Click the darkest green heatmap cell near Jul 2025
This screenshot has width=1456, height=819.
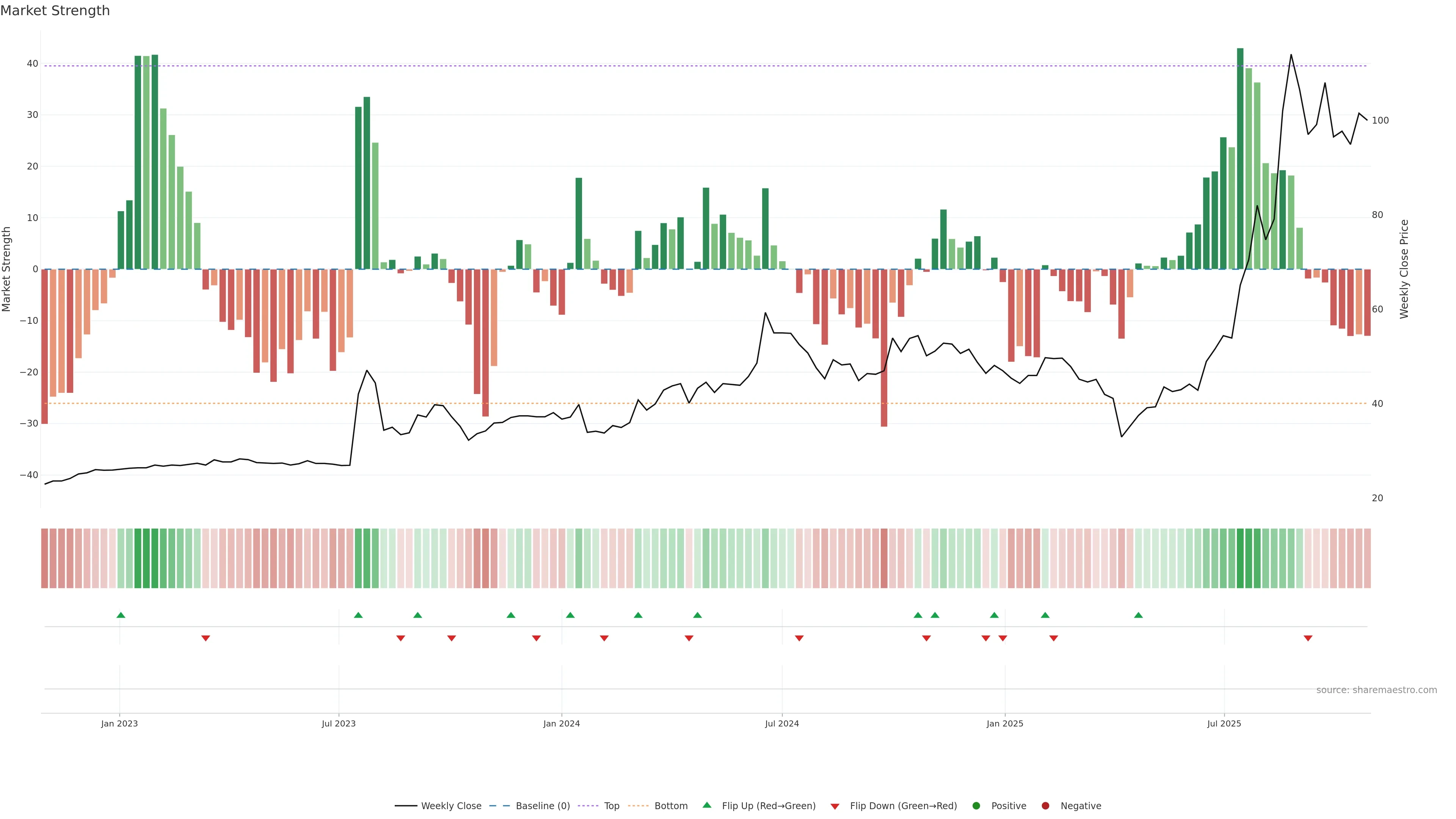coord(1240,559)
